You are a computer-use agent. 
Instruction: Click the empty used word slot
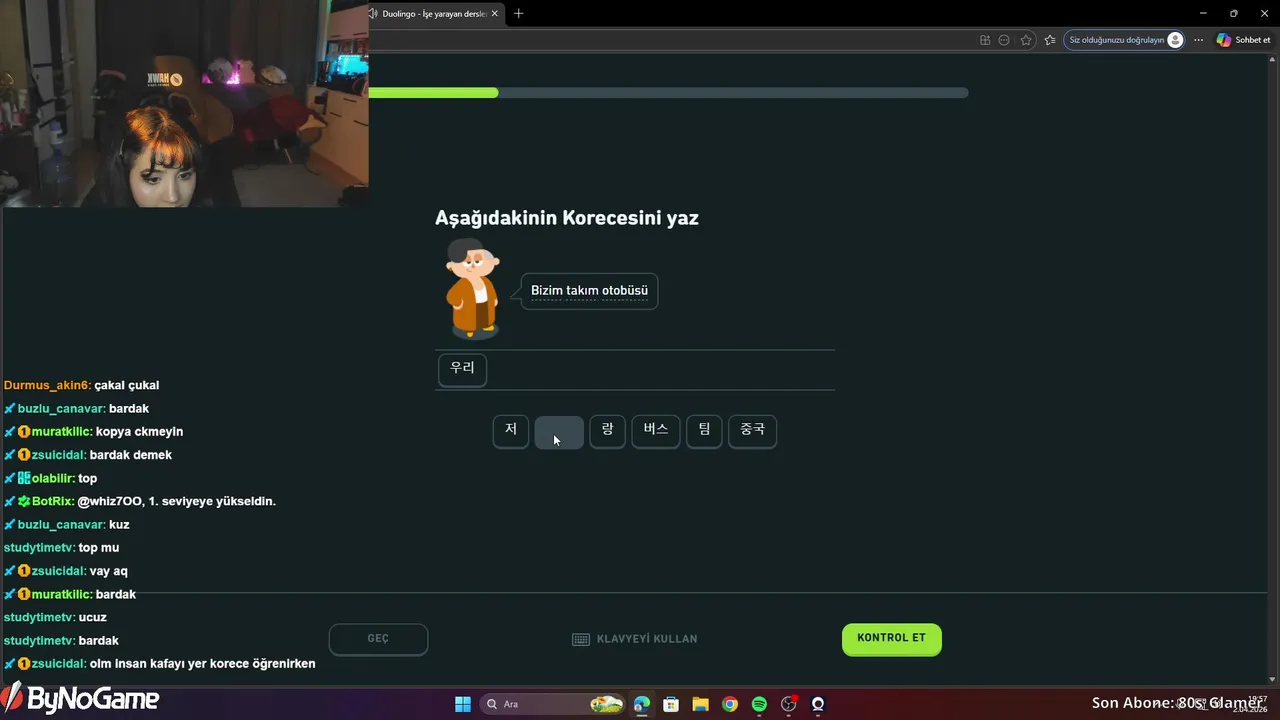[x=559, y=433]
